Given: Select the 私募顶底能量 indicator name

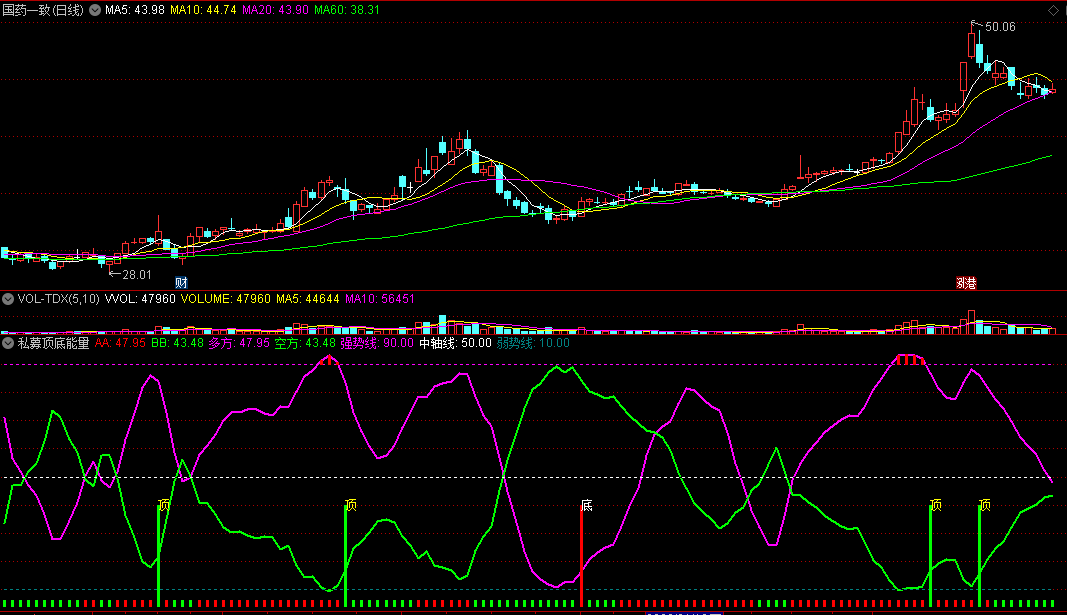Looking at the screenshot, I should [x=54, y=343].
